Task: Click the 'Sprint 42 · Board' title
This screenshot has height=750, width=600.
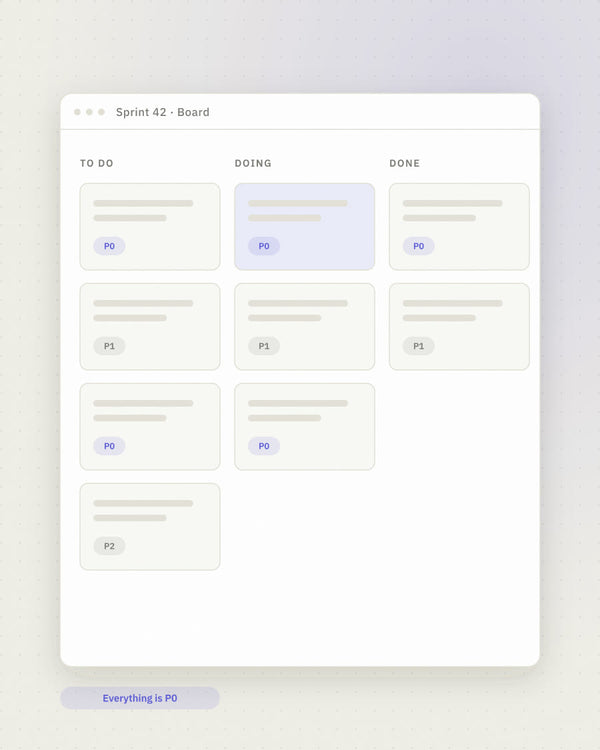Action: (x=163, y=112)
